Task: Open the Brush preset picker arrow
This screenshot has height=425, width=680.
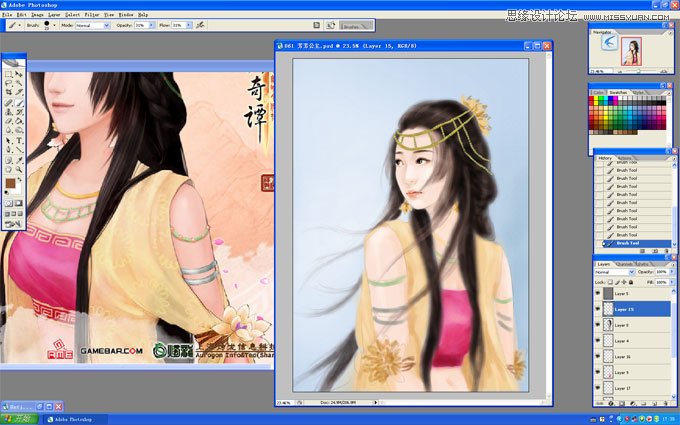Action: 54,26
